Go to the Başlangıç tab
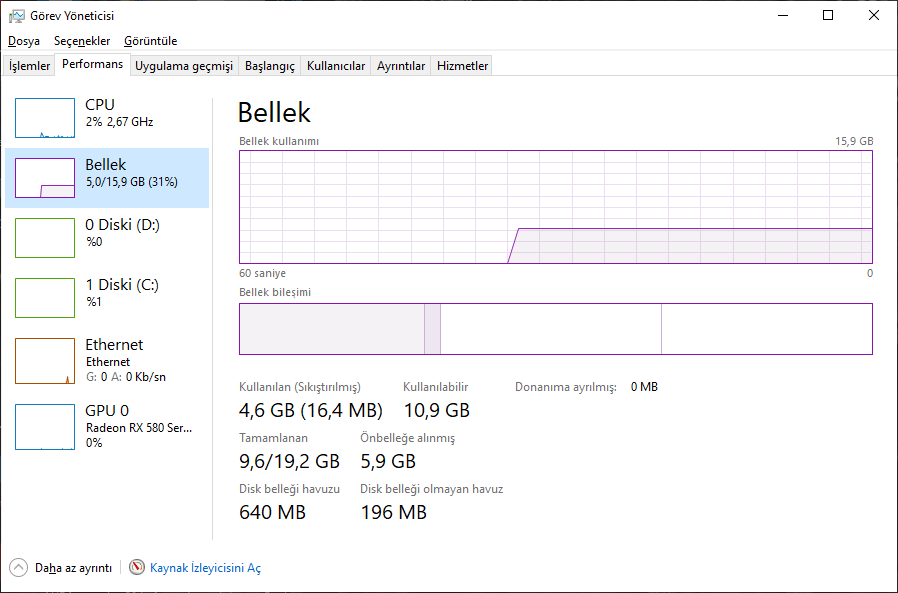 270,66
